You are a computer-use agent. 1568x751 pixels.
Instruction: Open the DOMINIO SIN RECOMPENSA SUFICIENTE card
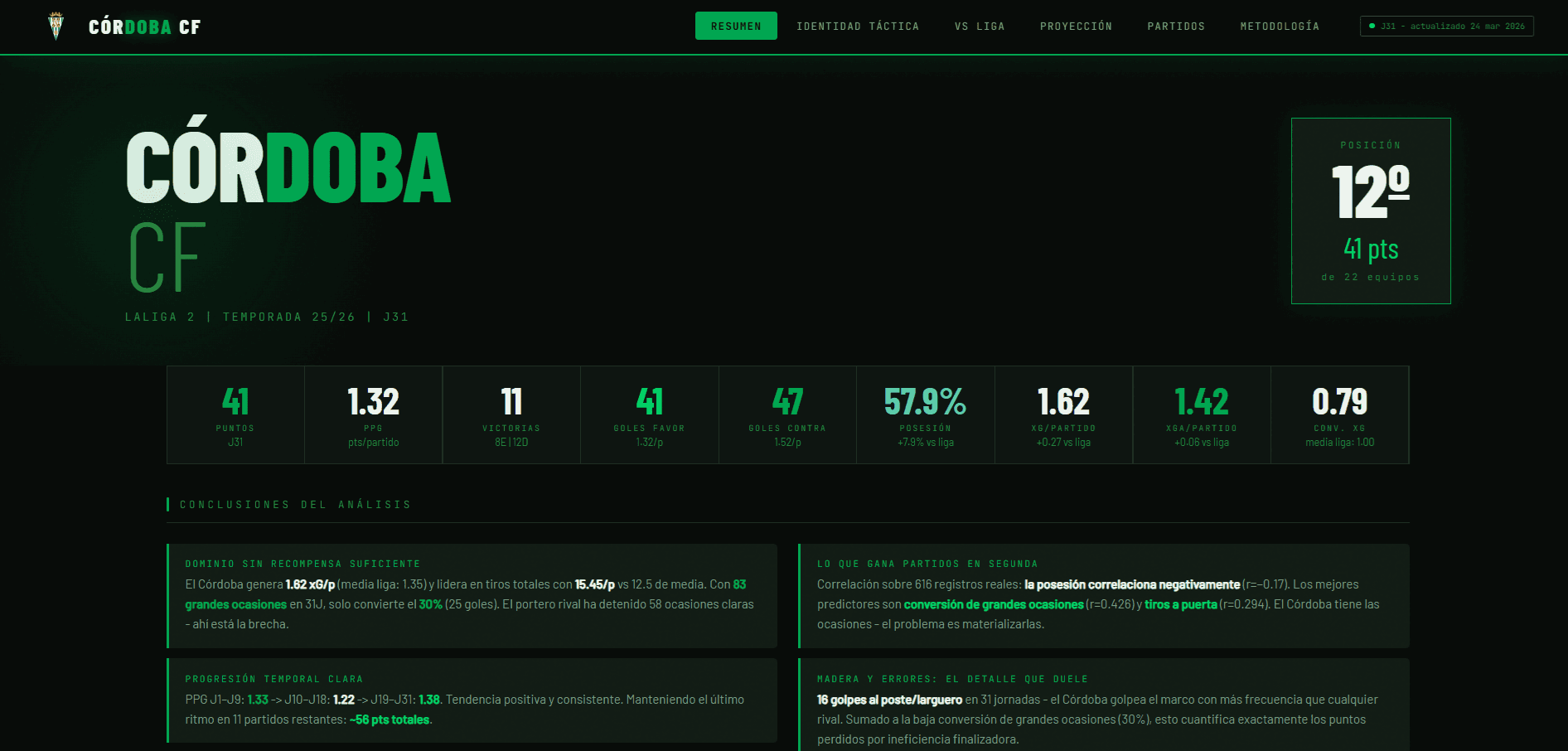coord(470,595)
